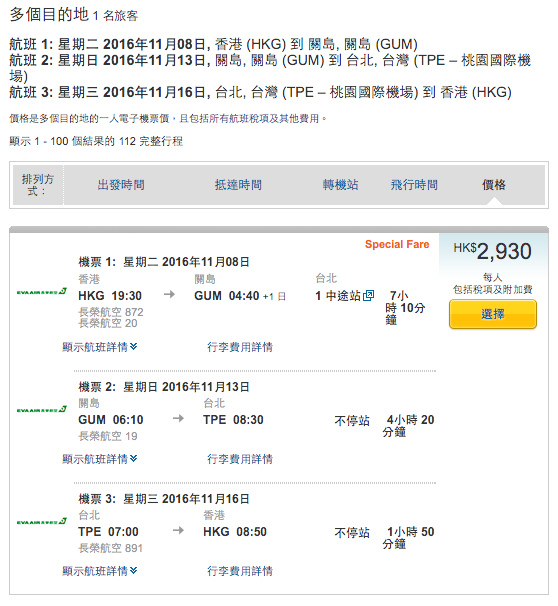Expand 顯示航班詳情 for ticket 2
The height and width of the screenshot is (606, 558).
(100, 459)
